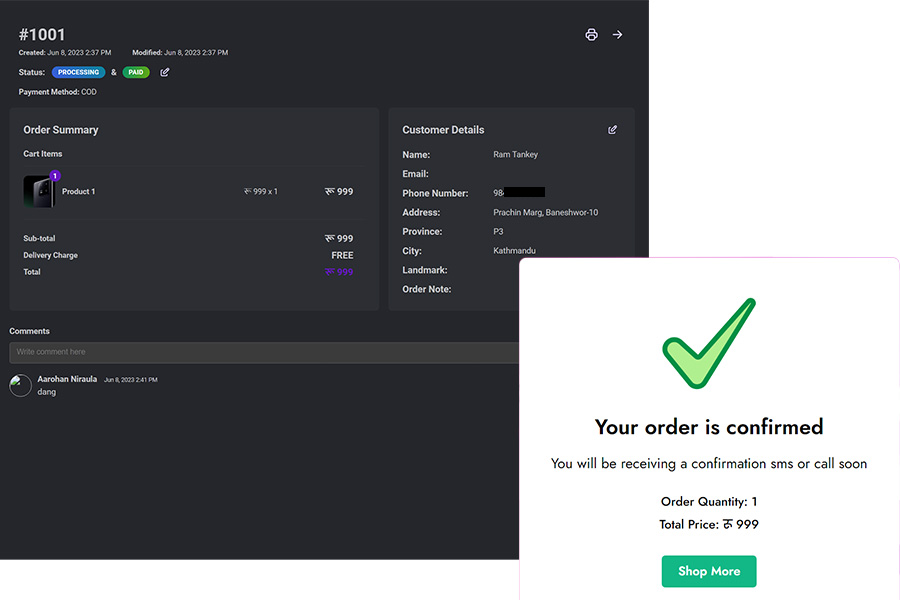Click the print order icon
Image resolution: width=900 pixels, height=600 pixels.
(591, 35)
